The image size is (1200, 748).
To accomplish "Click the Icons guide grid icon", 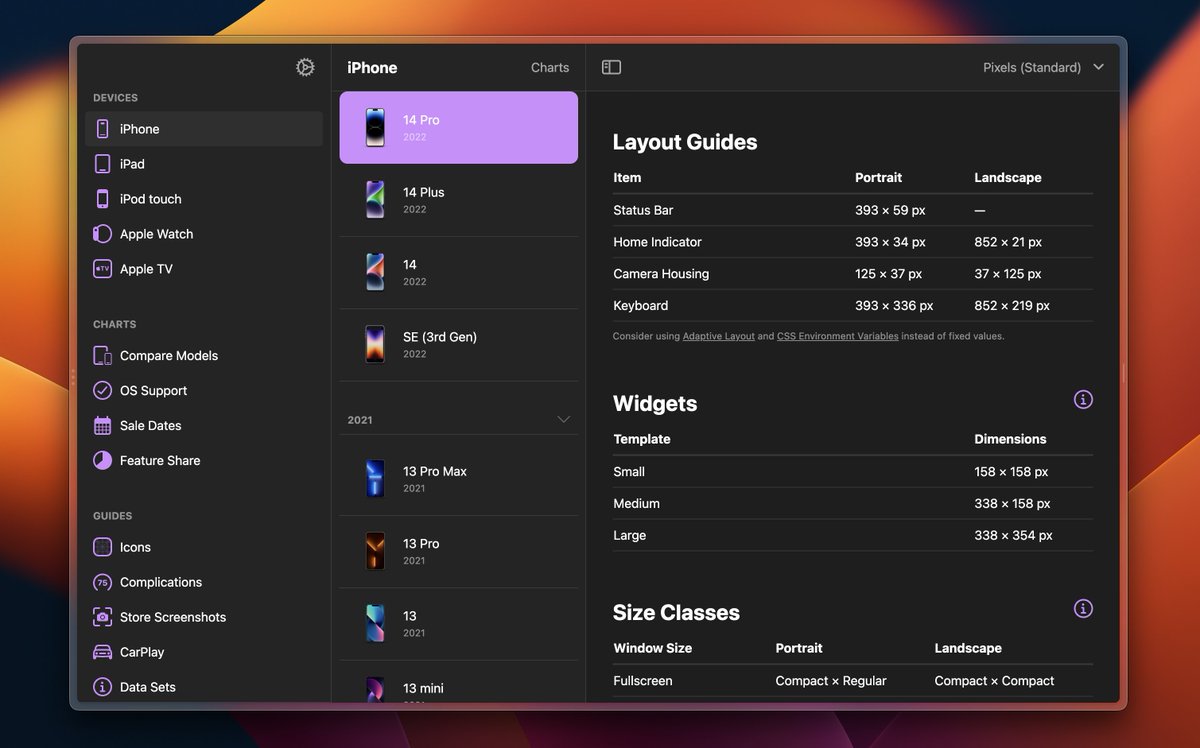I will [102, 547].
